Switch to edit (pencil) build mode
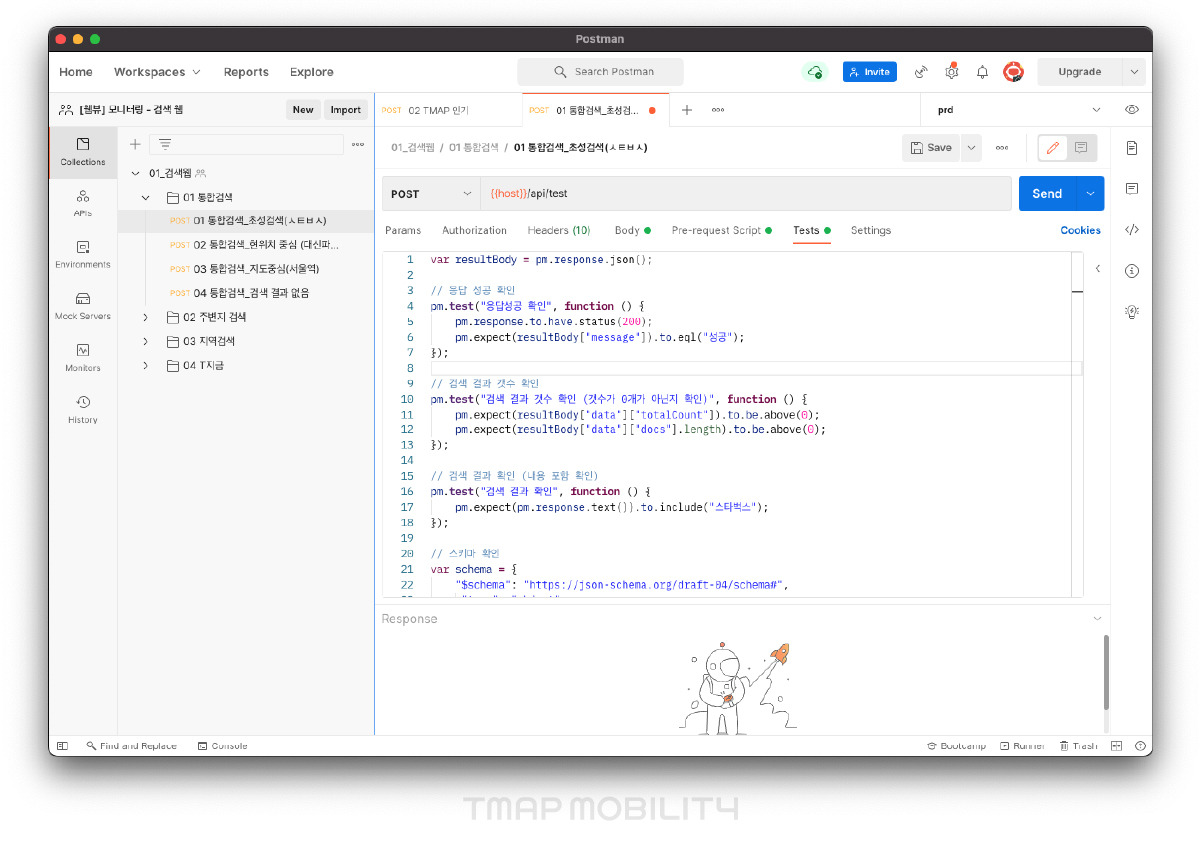 coord(1052,147)
